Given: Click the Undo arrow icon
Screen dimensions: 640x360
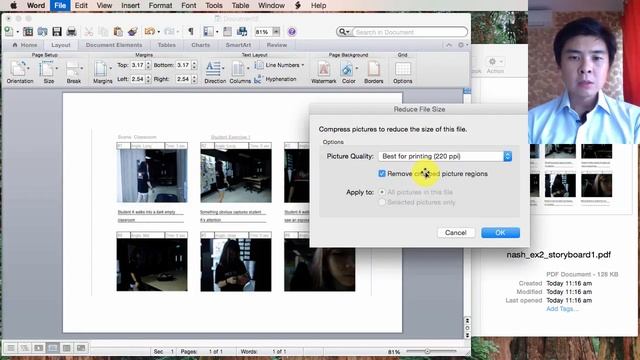Looking at the screenshot, I should [149, 31].
